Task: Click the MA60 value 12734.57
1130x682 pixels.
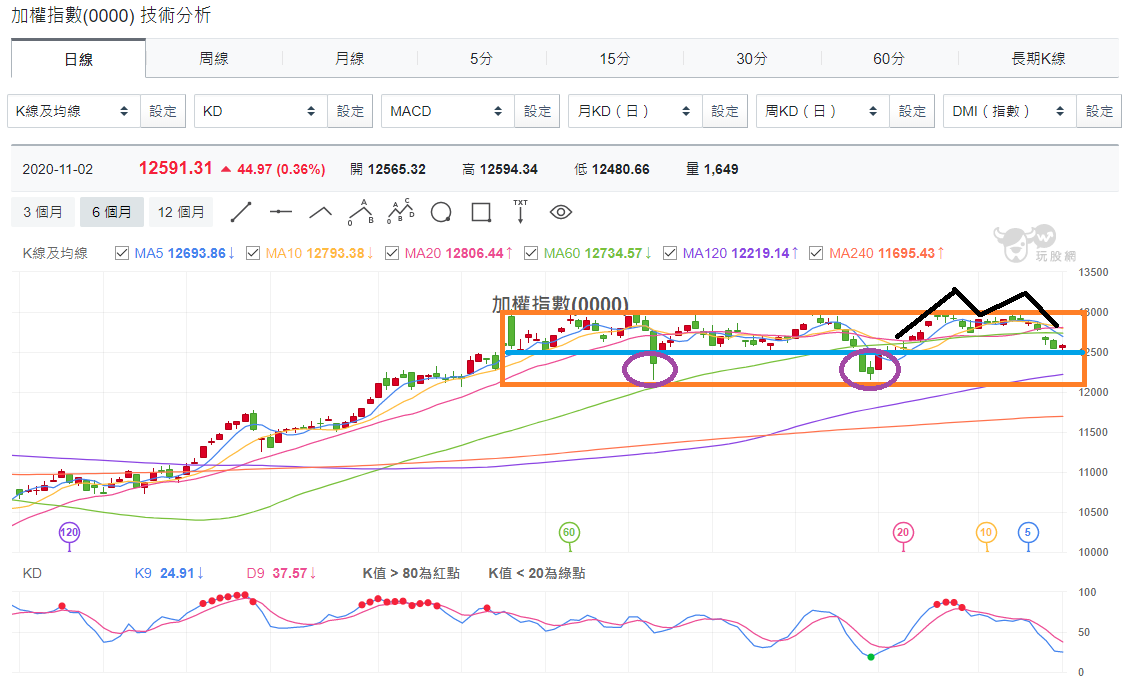Action: point(613,253)
